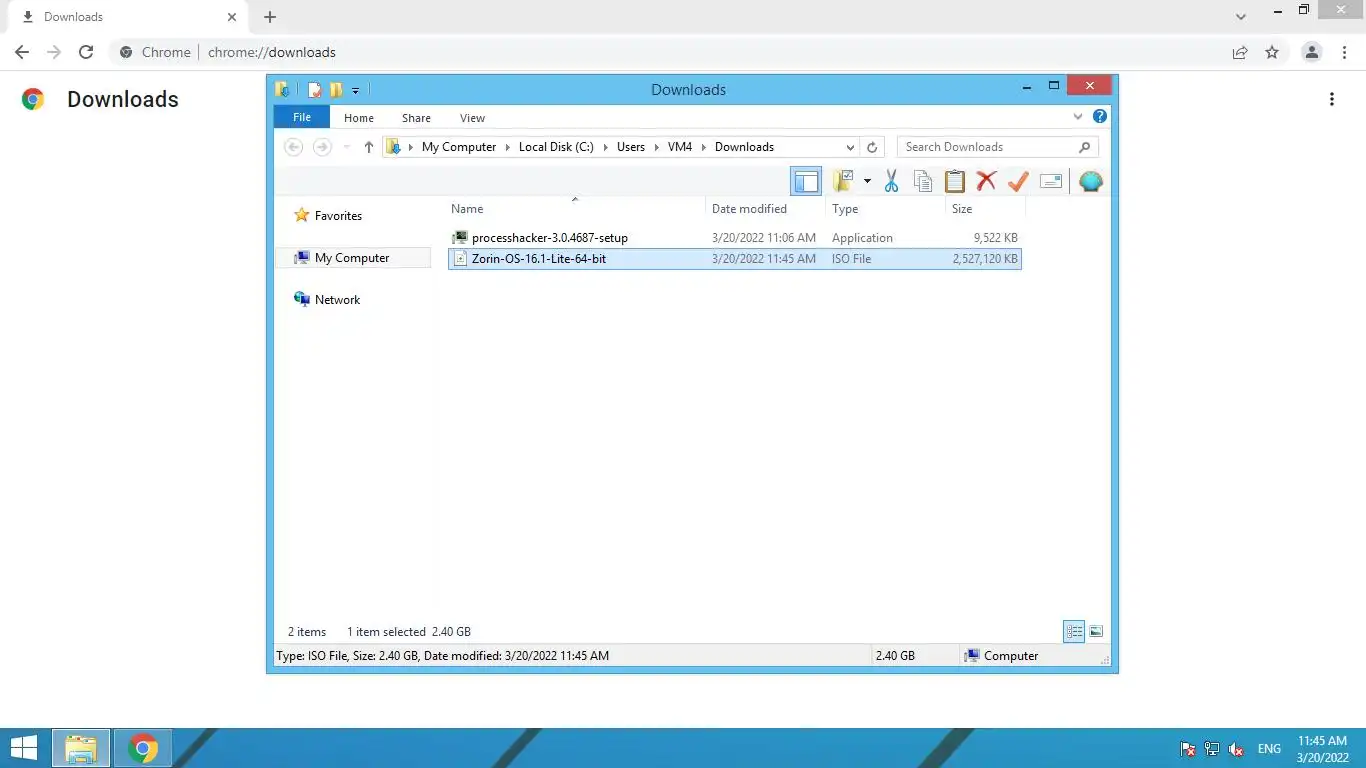This screenshot has width=1366, height=768.
Task: Select Network in the navigation pane
Action: tap(337, 300)
